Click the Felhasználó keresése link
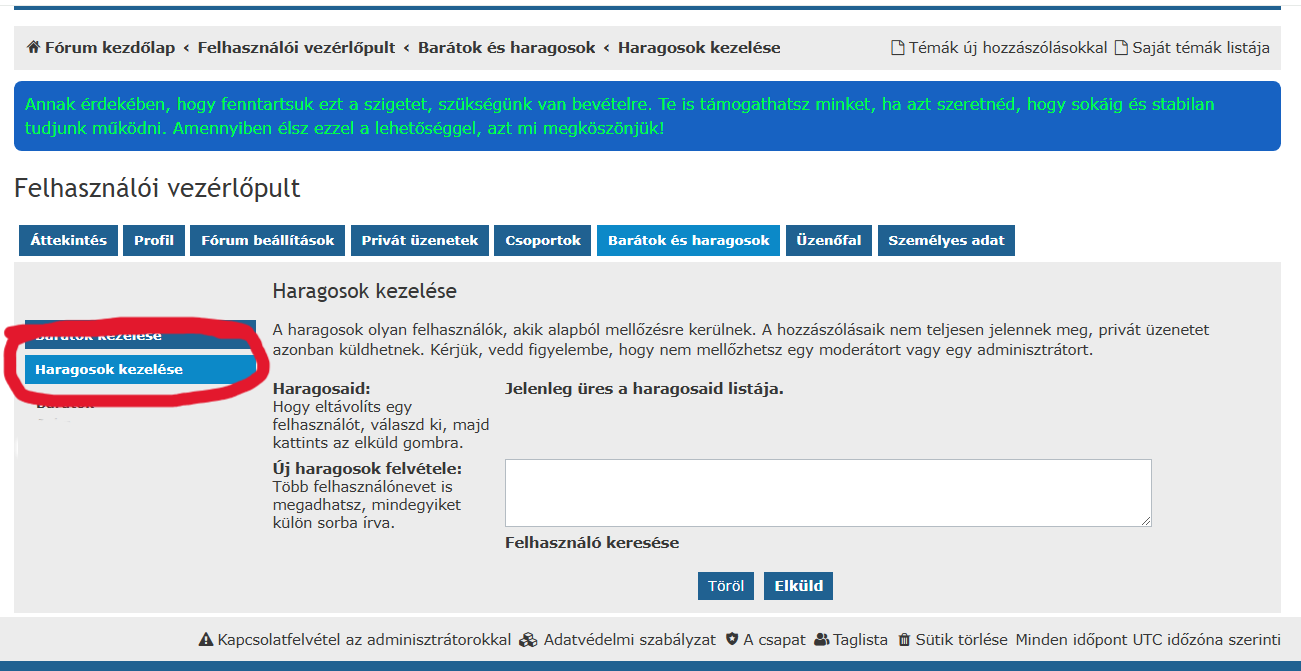This screenshot has height=671, width=1301. pyautogui.click(x=592, y=543)
